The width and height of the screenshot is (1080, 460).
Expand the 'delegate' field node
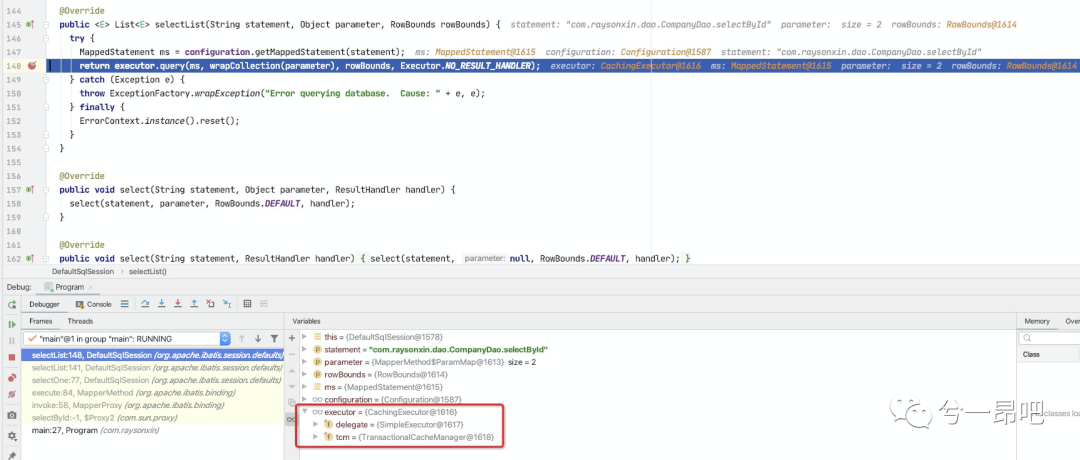click(316, 424)
